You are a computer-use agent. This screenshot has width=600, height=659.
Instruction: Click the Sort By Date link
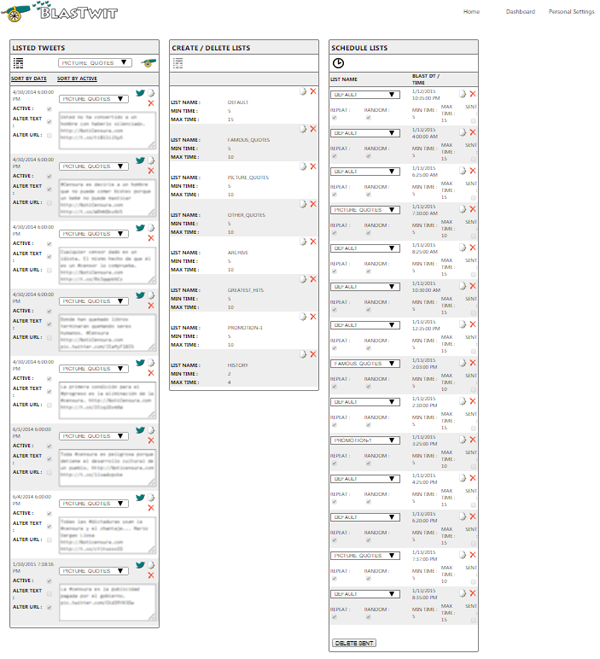(x=29, y=79)
